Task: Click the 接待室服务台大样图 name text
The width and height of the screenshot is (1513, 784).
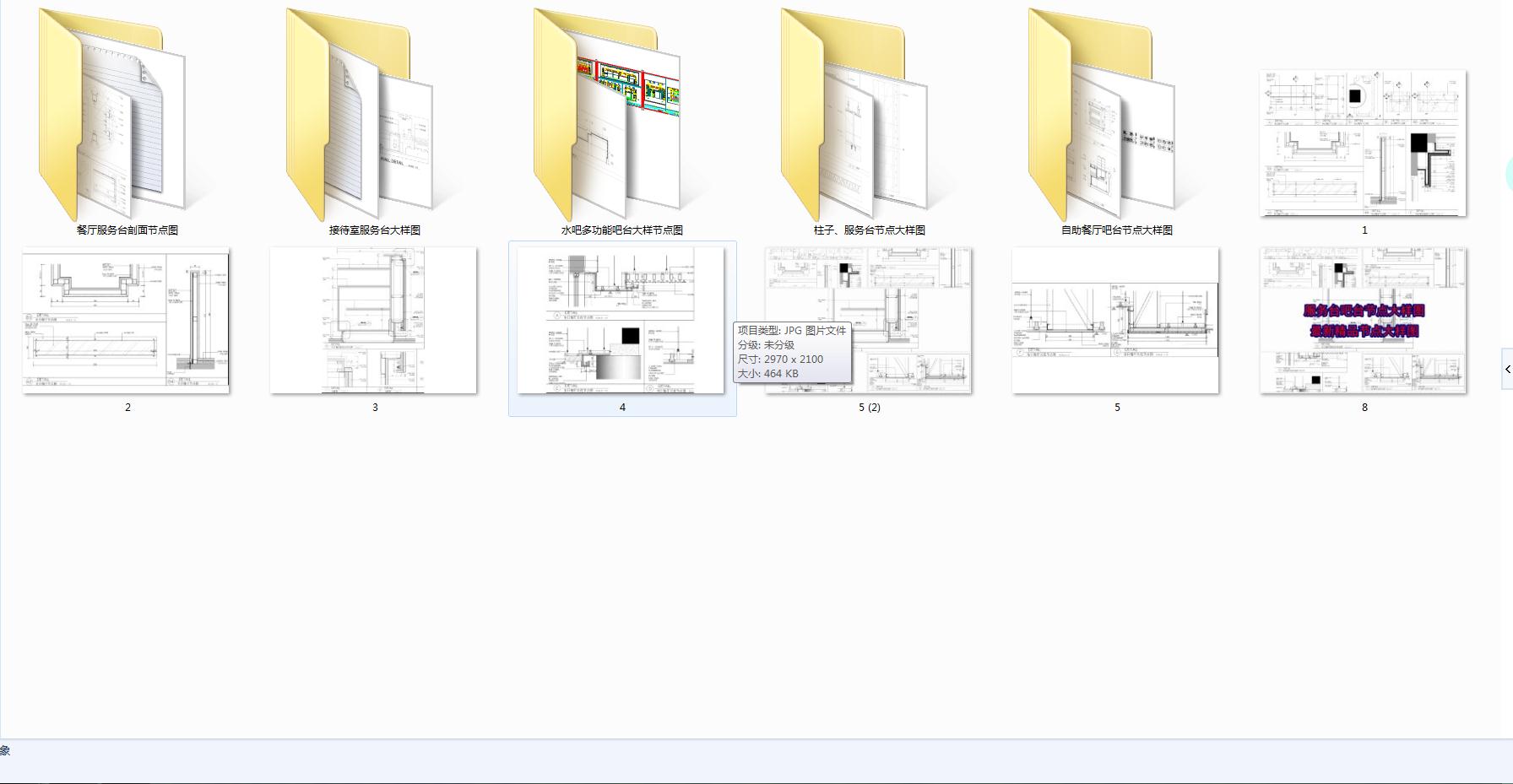Action: tap(375, 230)
